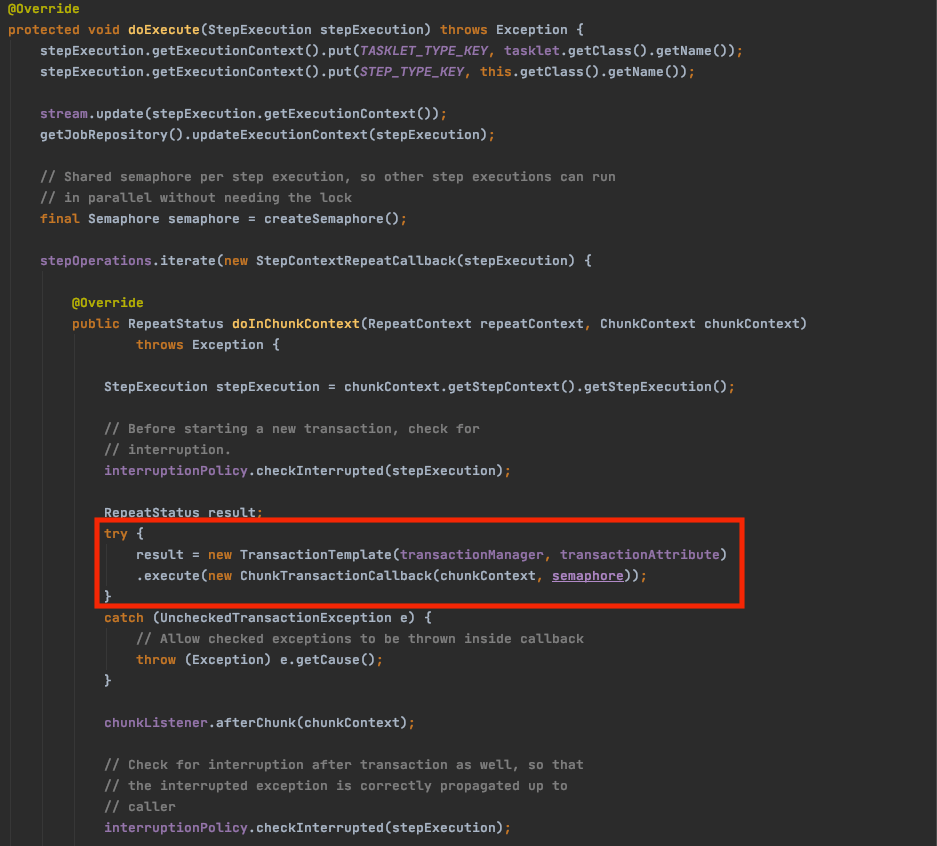Viewport: 937px width, 846px height.
Task: Click the comment '// Shared semaphore per step execution'
Action: (192, 177)
